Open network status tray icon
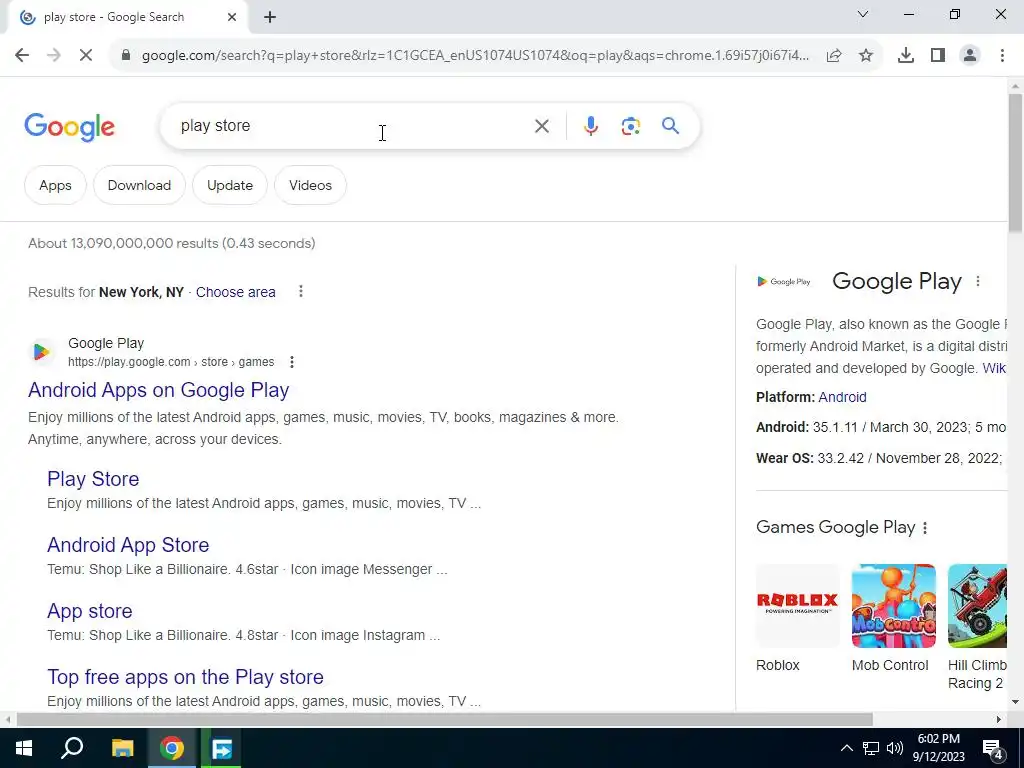Viewport: 1024px width, 768px height. [871, 748]
